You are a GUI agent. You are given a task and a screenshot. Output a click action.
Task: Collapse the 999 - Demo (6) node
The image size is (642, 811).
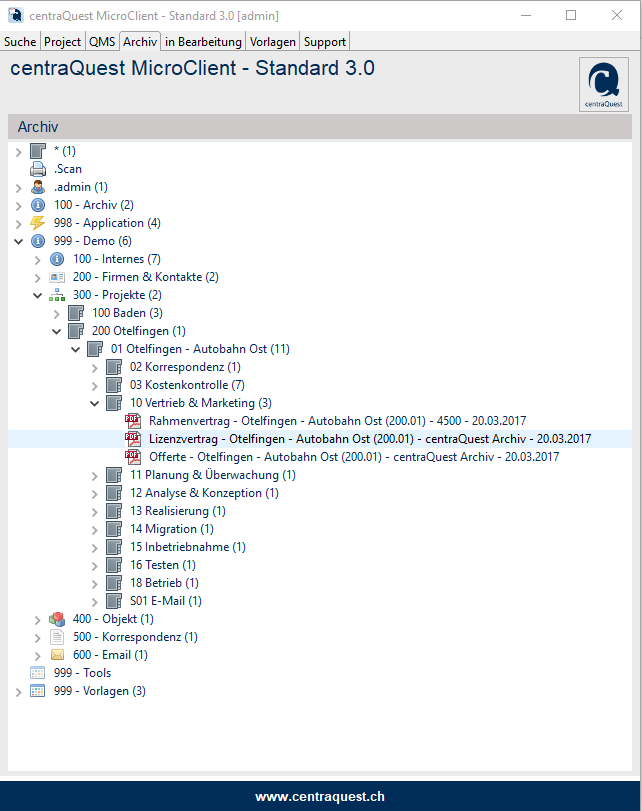point(19,242)
